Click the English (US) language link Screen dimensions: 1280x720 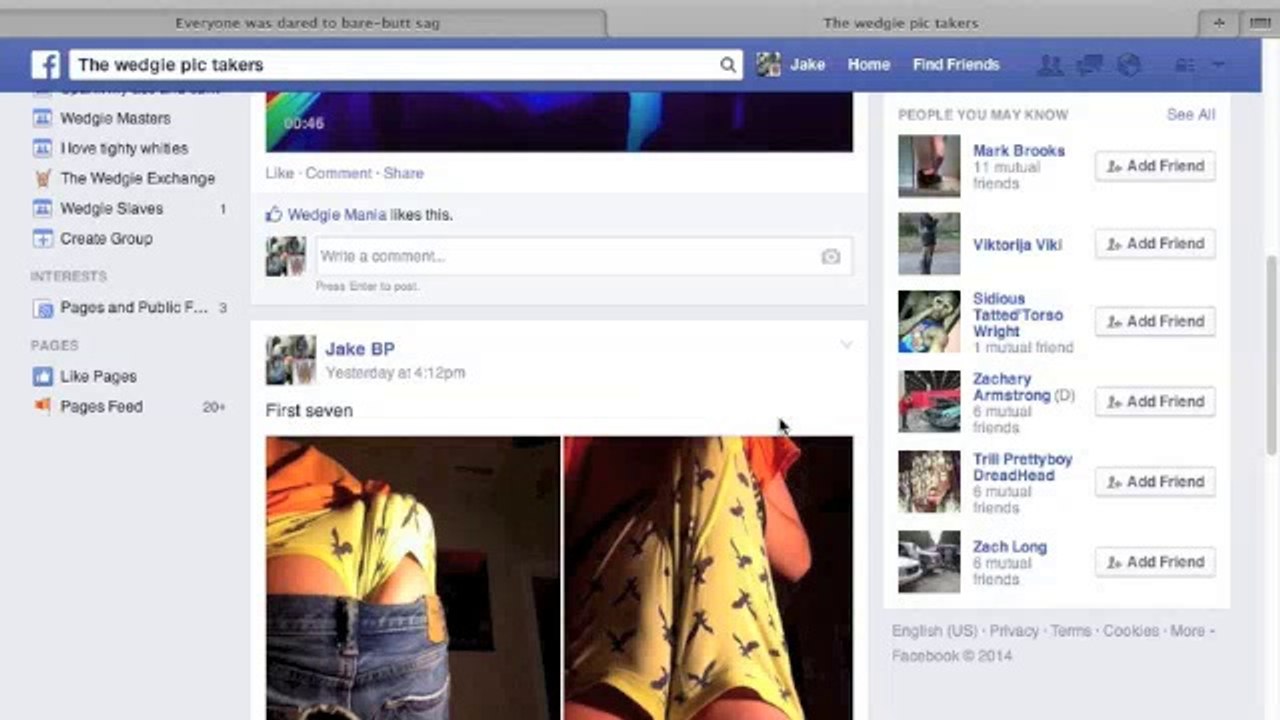tap(935, 631)
